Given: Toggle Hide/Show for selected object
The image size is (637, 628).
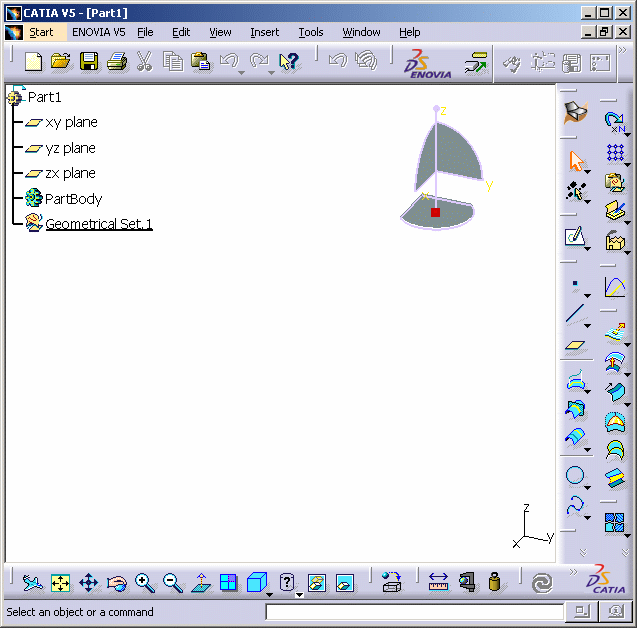Looking at the screenshot, I should 317,583.
